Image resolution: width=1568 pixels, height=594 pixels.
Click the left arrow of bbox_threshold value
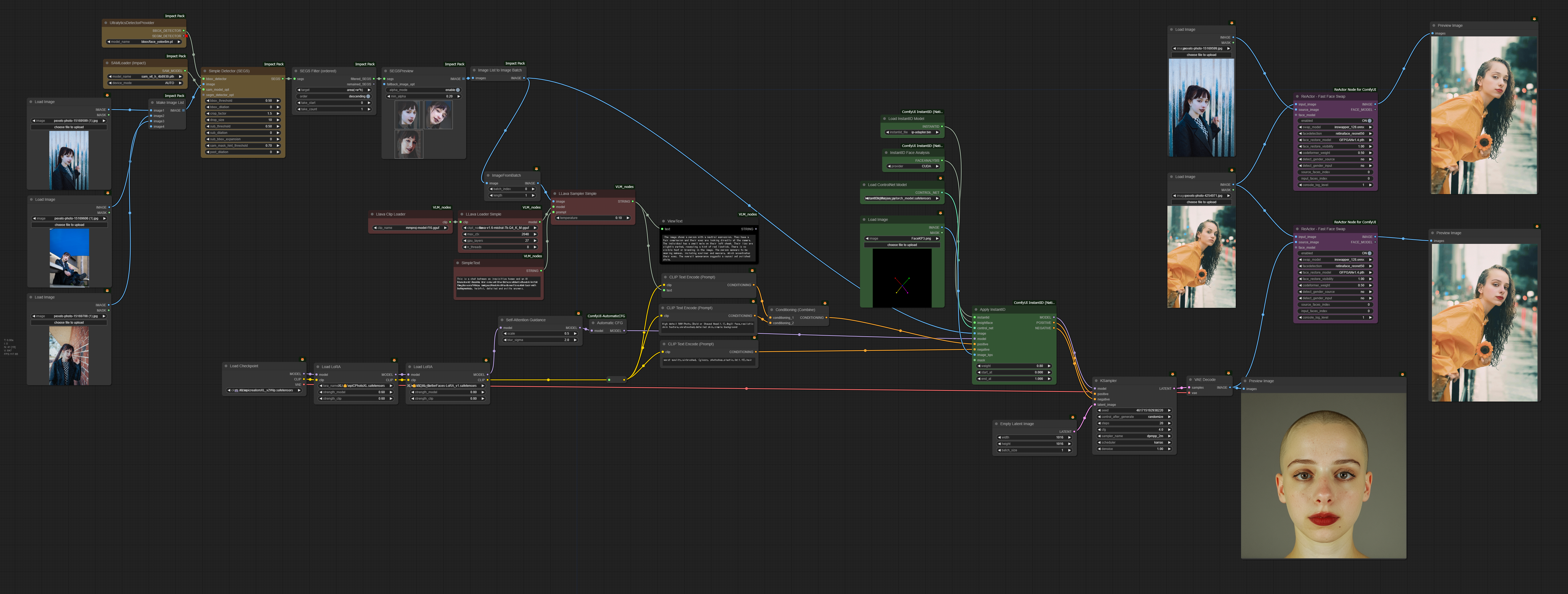point(208,101)
